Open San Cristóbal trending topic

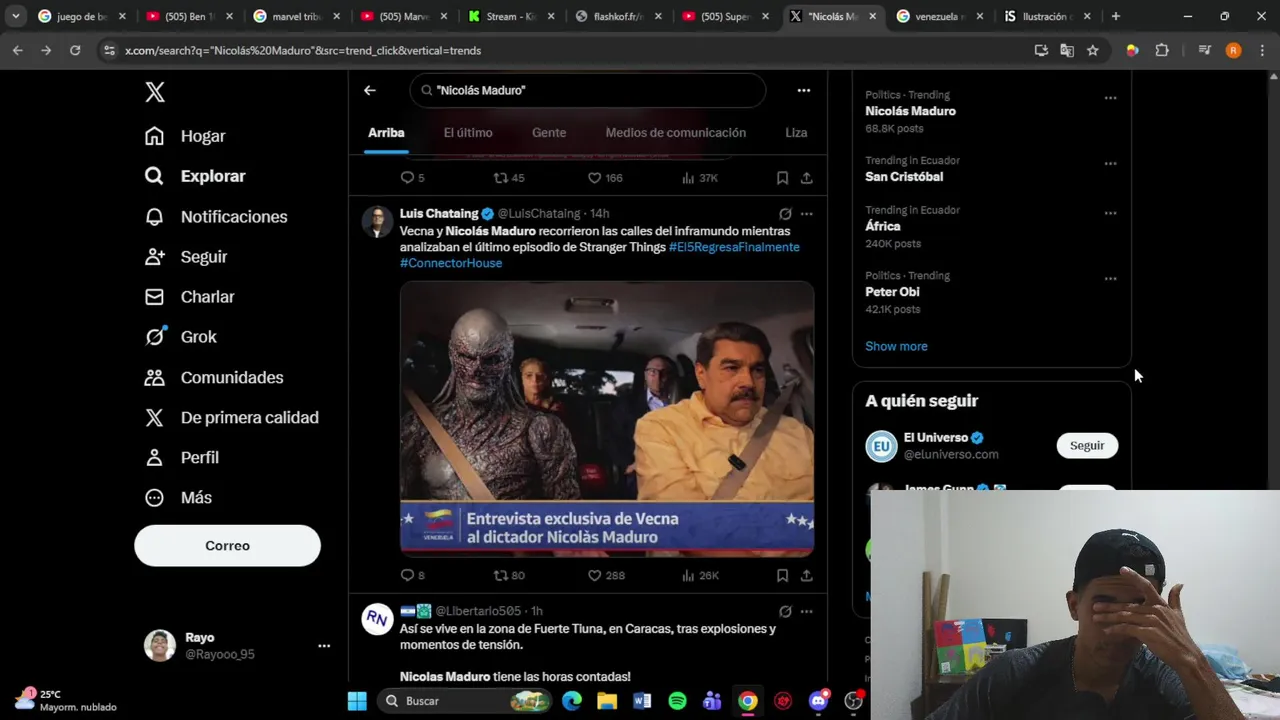pos(904,177)
